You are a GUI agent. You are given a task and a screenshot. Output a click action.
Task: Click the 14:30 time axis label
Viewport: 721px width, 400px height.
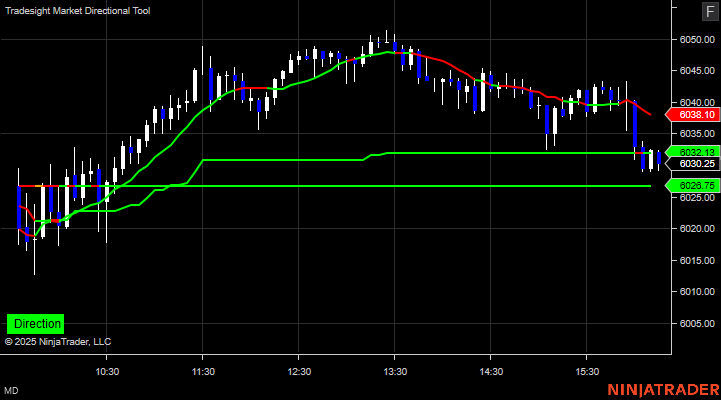click(491, 371)
